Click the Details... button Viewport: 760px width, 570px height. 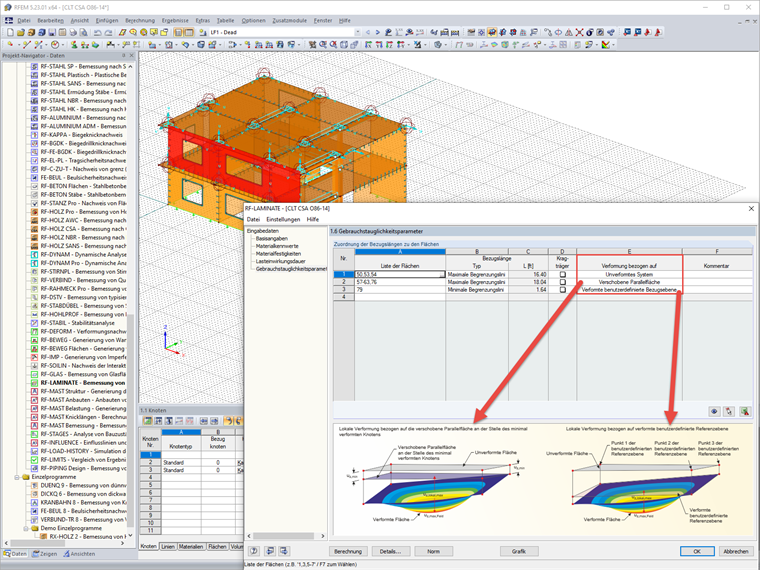[x=391, y=552]
